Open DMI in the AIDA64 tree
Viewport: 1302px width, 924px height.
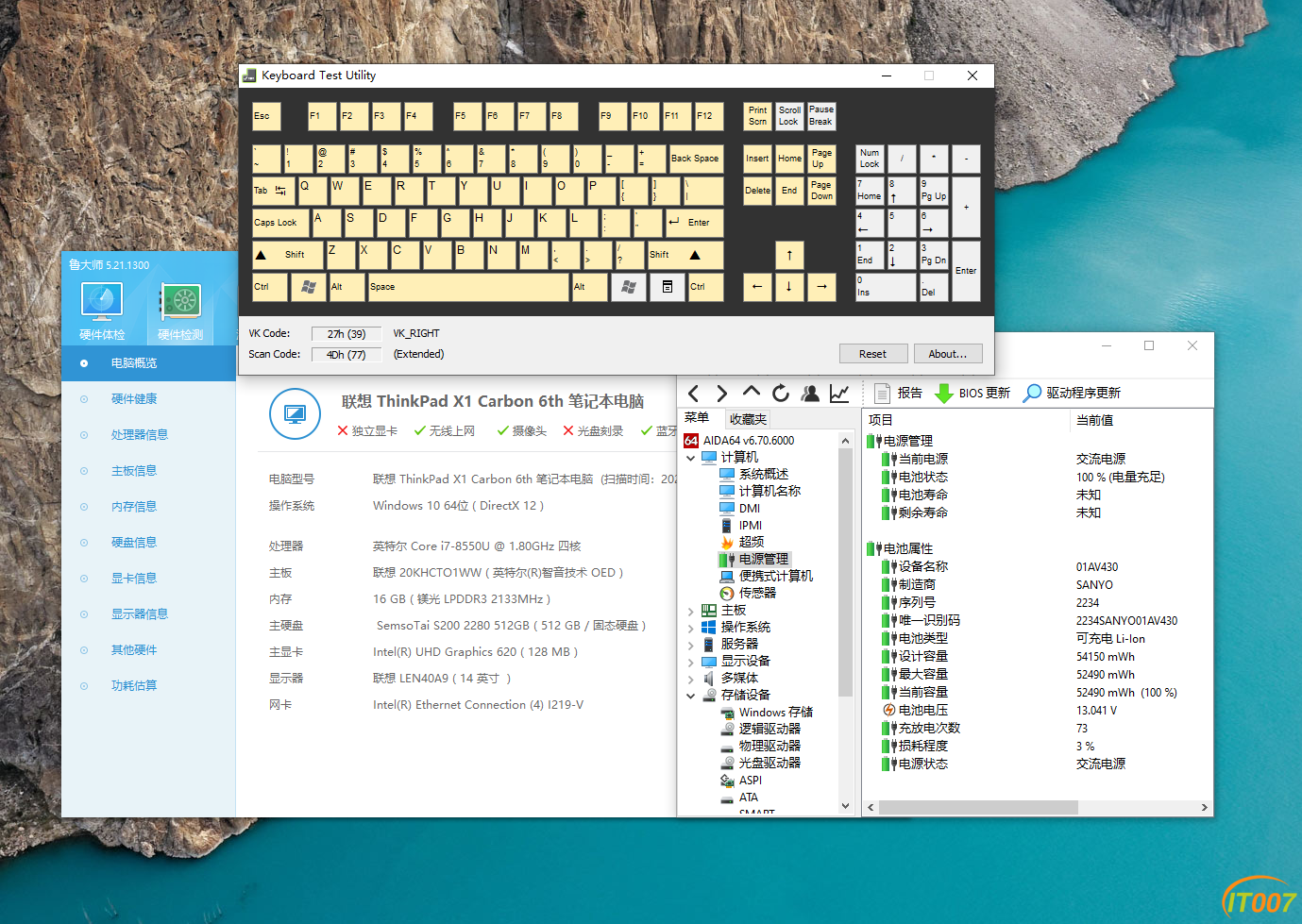pos(750,508)
